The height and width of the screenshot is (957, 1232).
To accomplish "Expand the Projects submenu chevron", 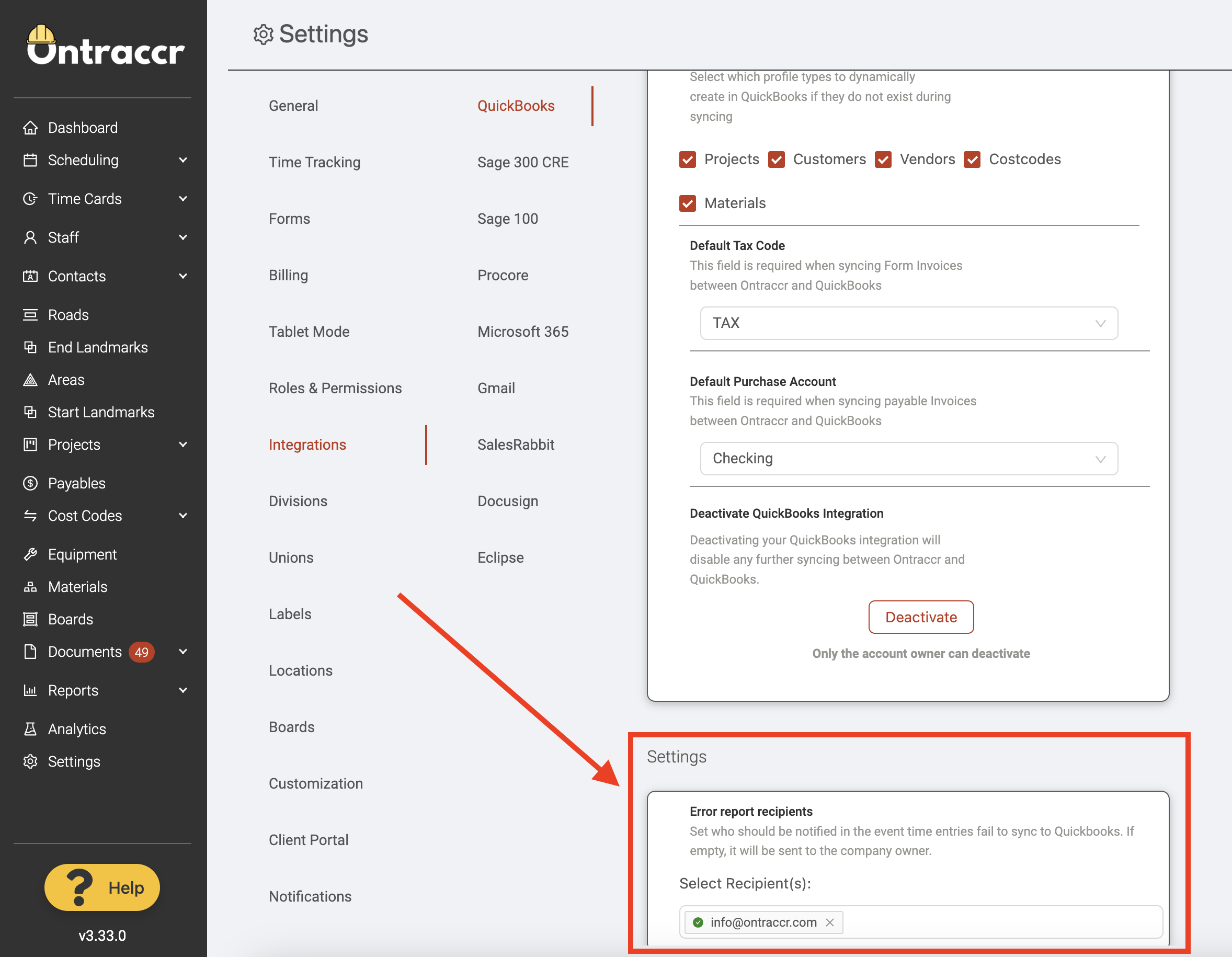I will (183, 445).
